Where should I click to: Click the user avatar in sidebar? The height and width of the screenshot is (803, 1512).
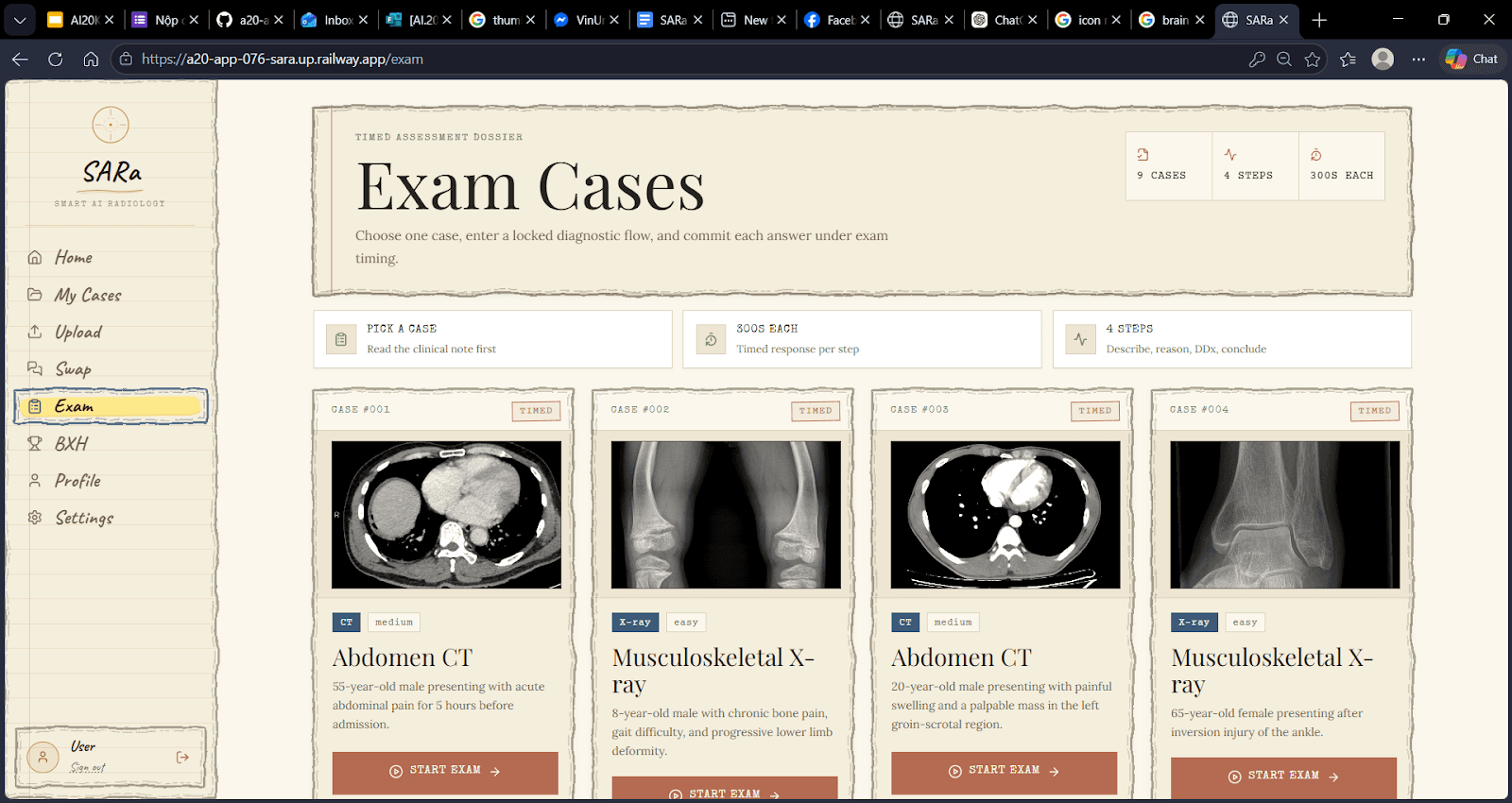[43, 757]
